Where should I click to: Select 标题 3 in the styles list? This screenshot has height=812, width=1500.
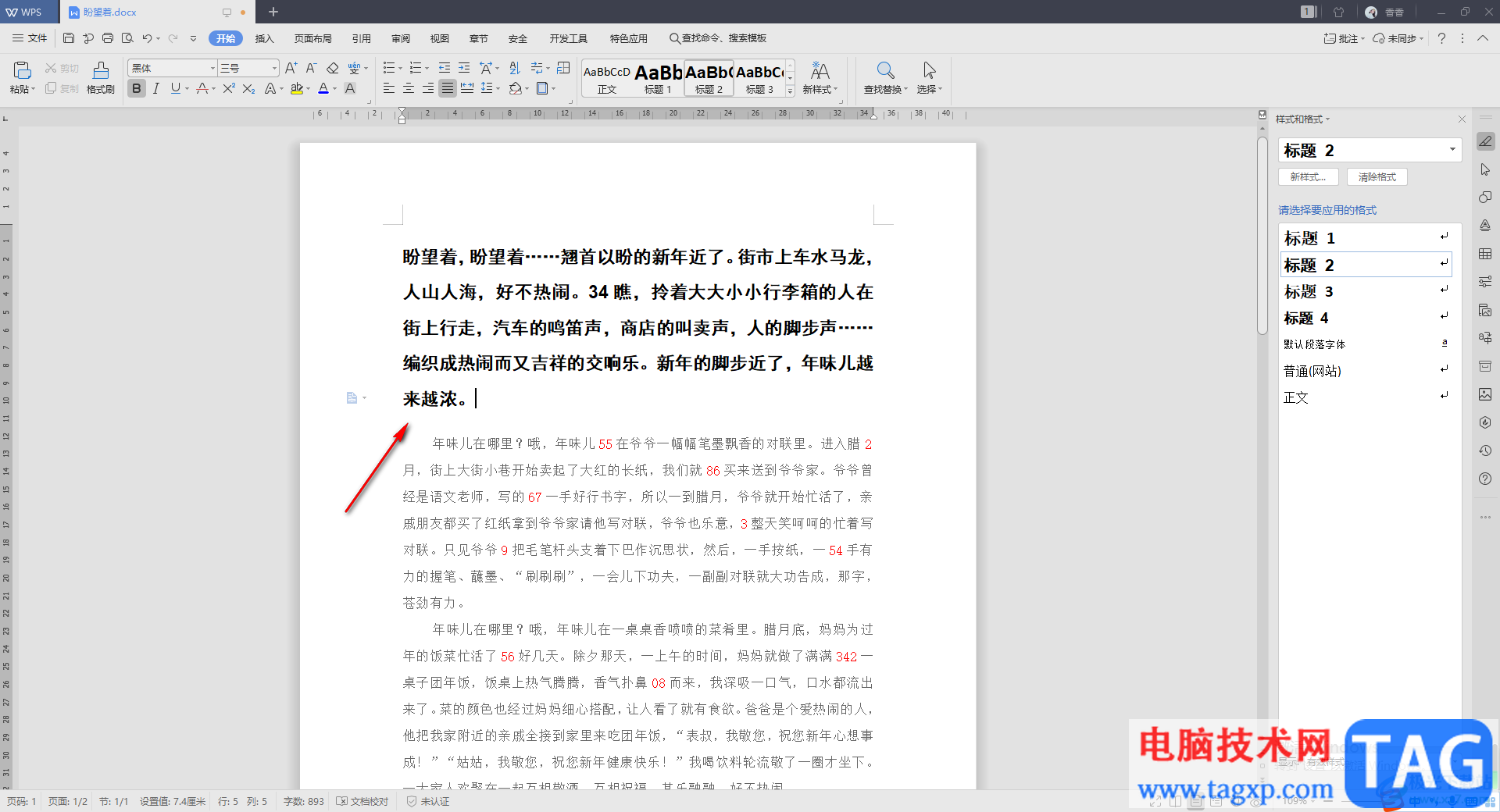1366,291
